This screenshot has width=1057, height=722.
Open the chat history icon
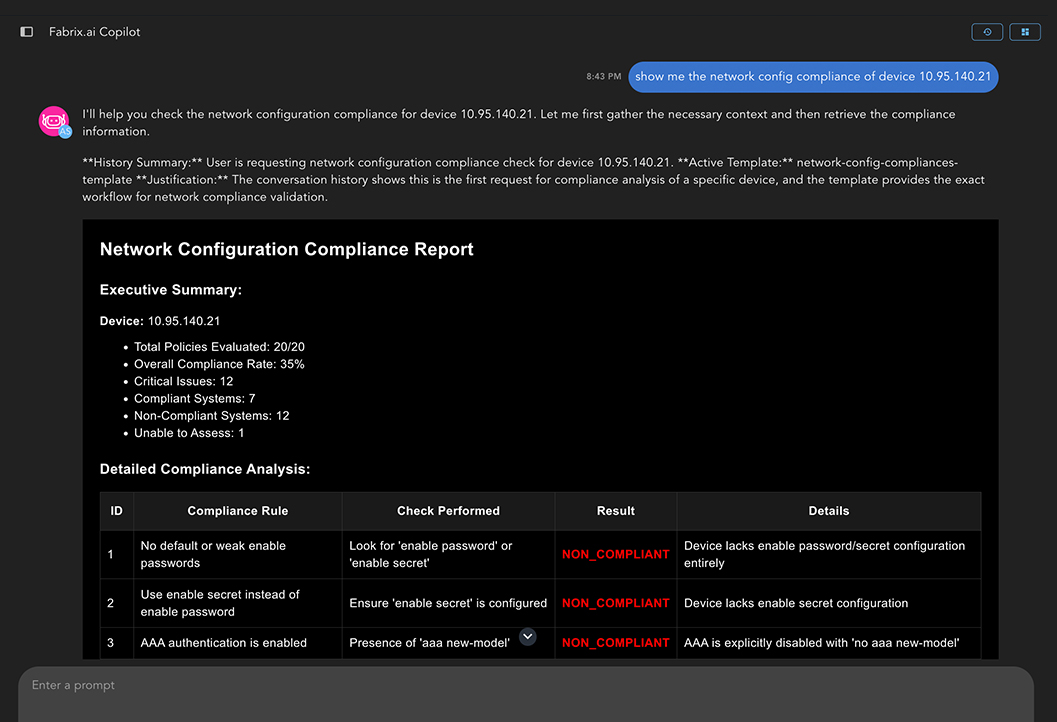tap(987, 32)
